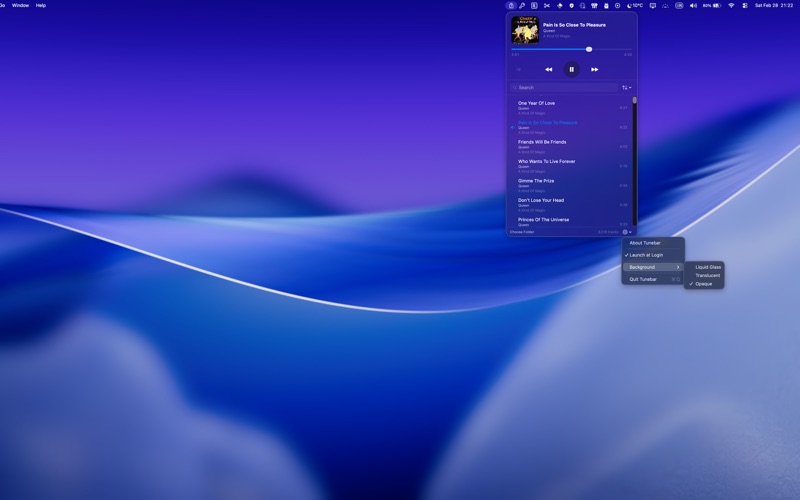Click Tunebar icon in menu bar
This screenshot has height=500, width=800.
click(511, 6)
